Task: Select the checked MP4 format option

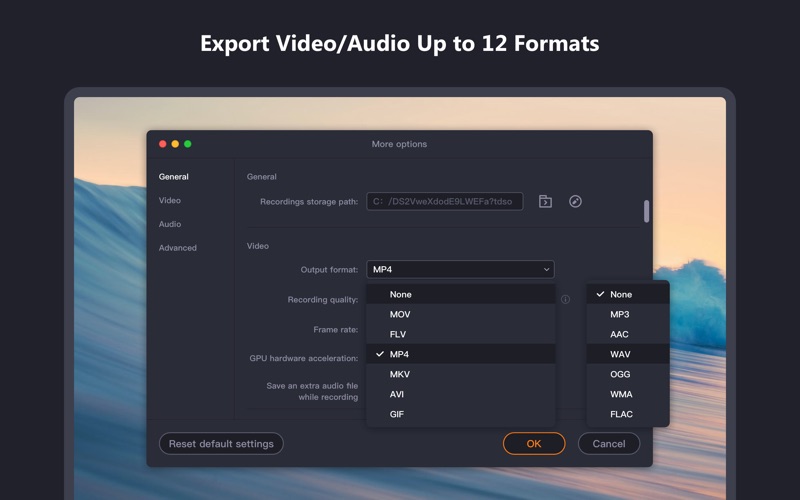Action: [461, 354]
